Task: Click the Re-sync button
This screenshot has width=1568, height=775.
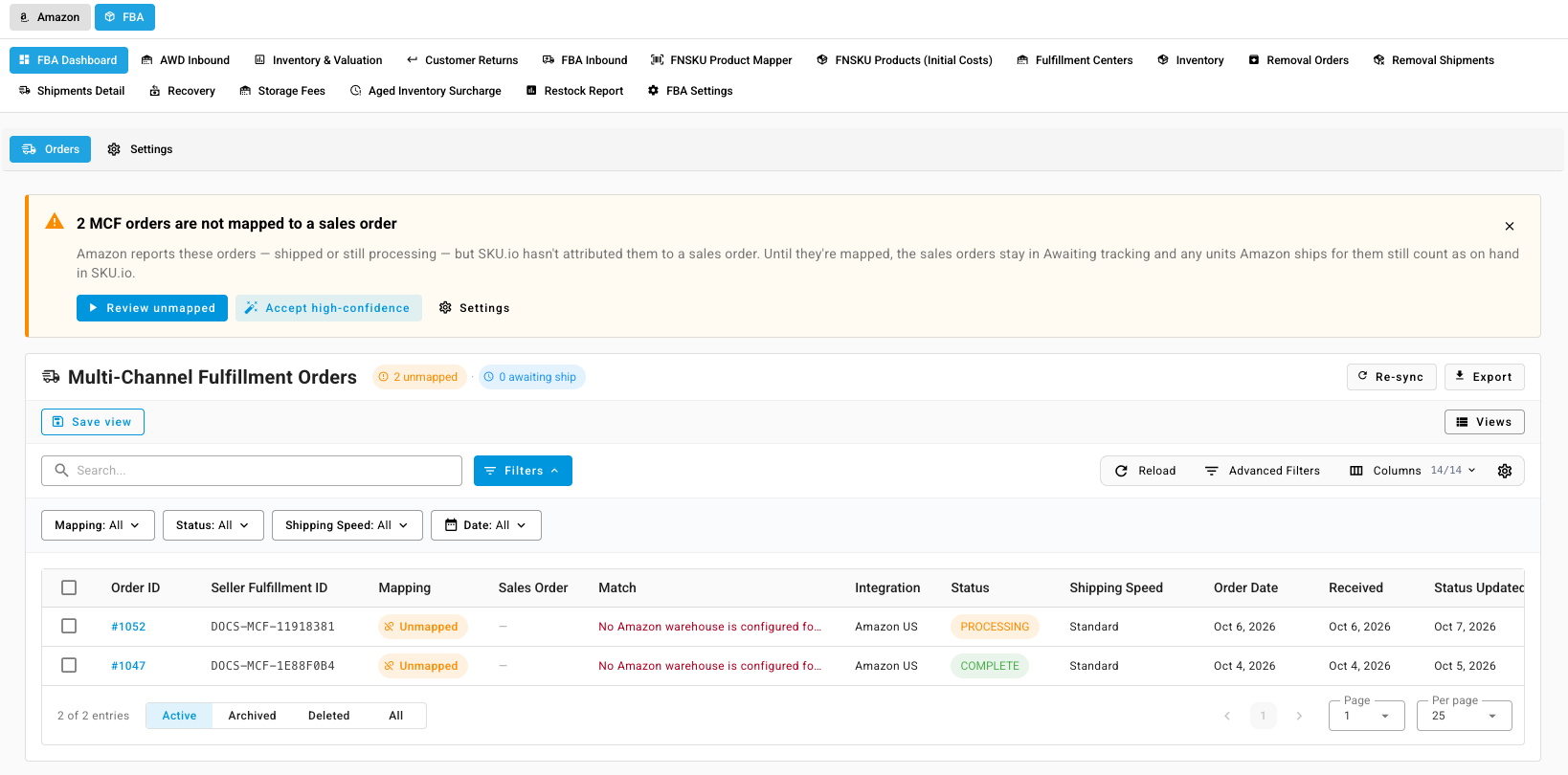Action: coord(1392,377)
